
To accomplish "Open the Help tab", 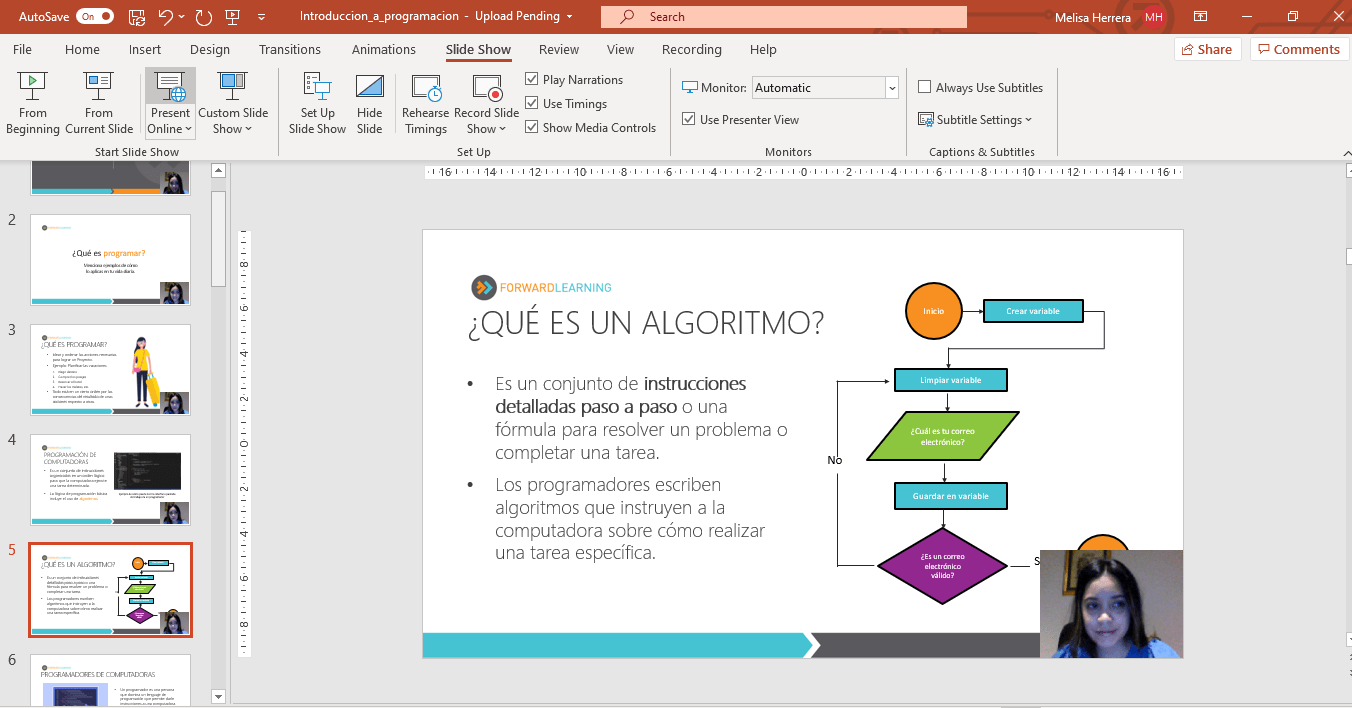I will (x=763, y=49).
